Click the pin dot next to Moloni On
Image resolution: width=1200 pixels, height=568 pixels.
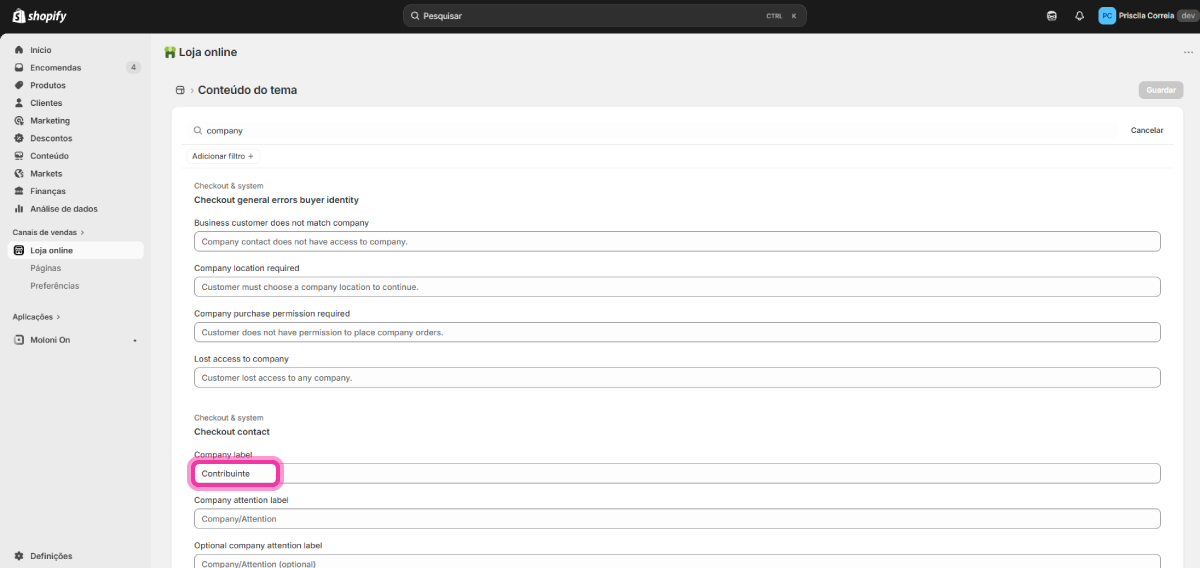point(134,341)
